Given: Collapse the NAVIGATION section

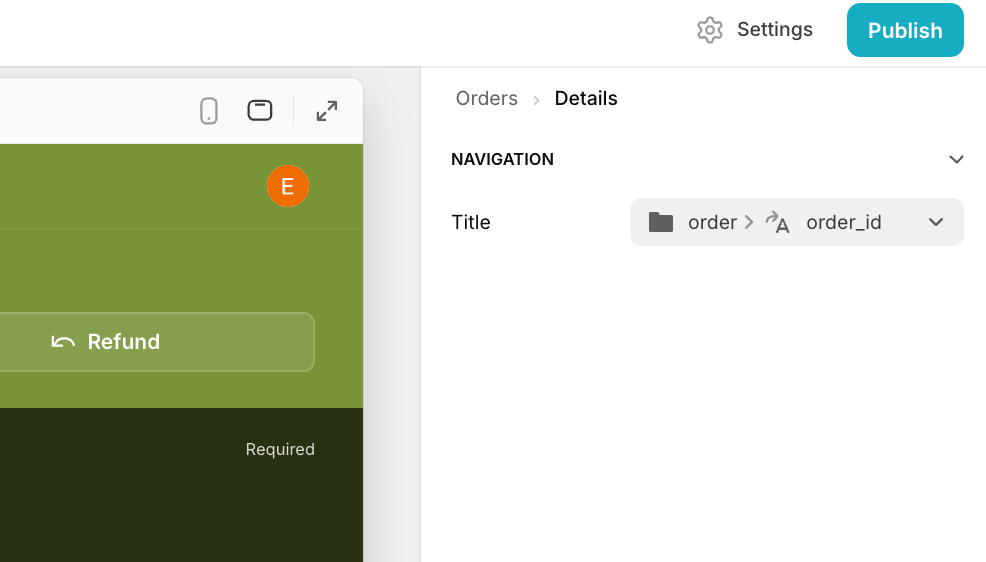Looking at the screenshot, I should tap(956, 160).
